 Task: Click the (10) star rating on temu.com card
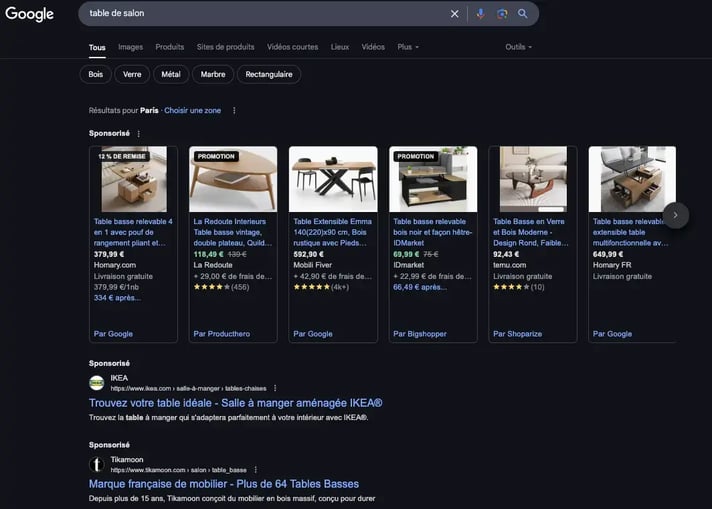[x=519, y=287]
